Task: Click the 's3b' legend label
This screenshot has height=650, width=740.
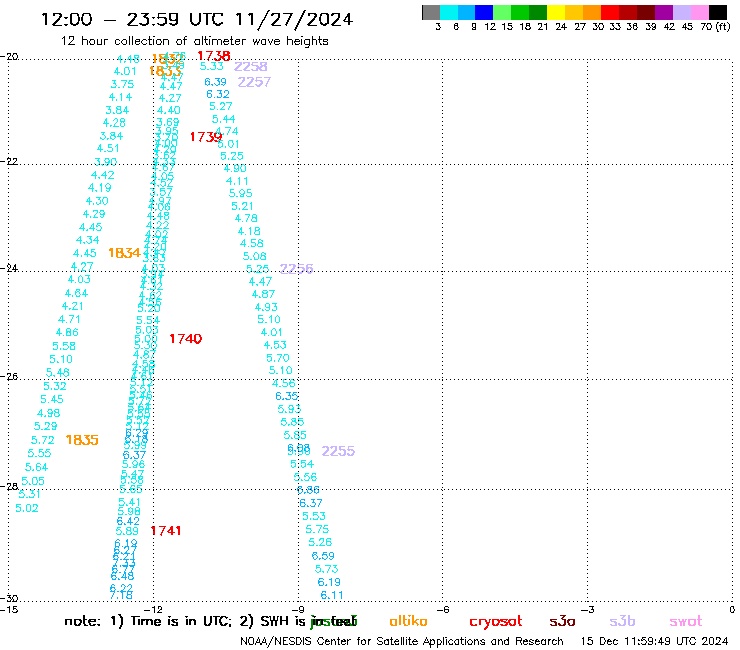Action: pos(622,621)
